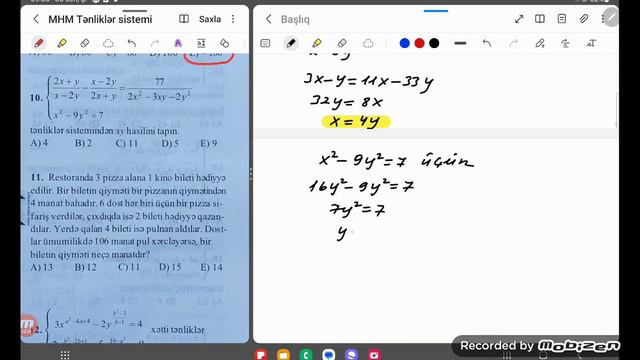Select answer A) 4 for question 10
The image size is (640, 360).
coord(39,143)
